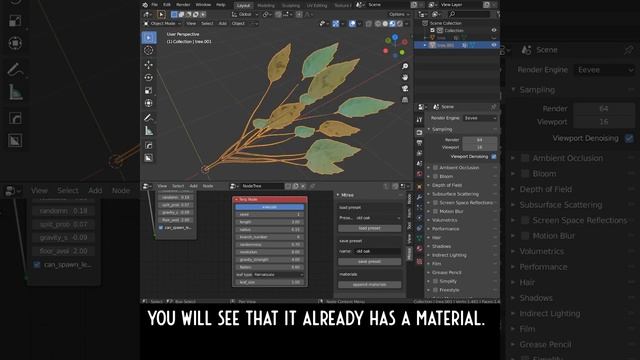Viewport: 640px width, 360px height.
Task: Select the Scale tool
Action: click(x=149, y=90)
